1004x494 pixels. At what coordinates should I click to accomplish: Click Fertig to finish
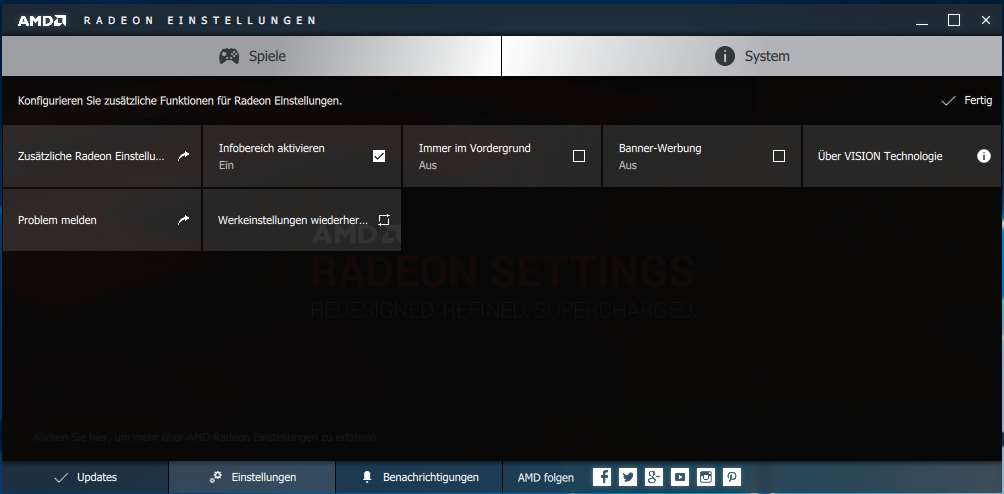[x=978, y=100]
